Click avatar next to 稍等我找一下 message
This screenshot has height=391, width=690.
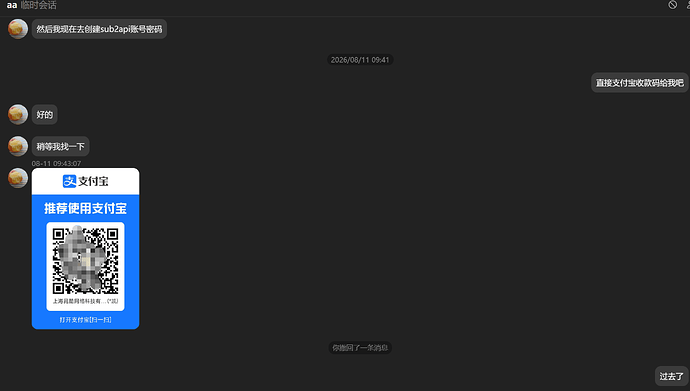(18, 146)
